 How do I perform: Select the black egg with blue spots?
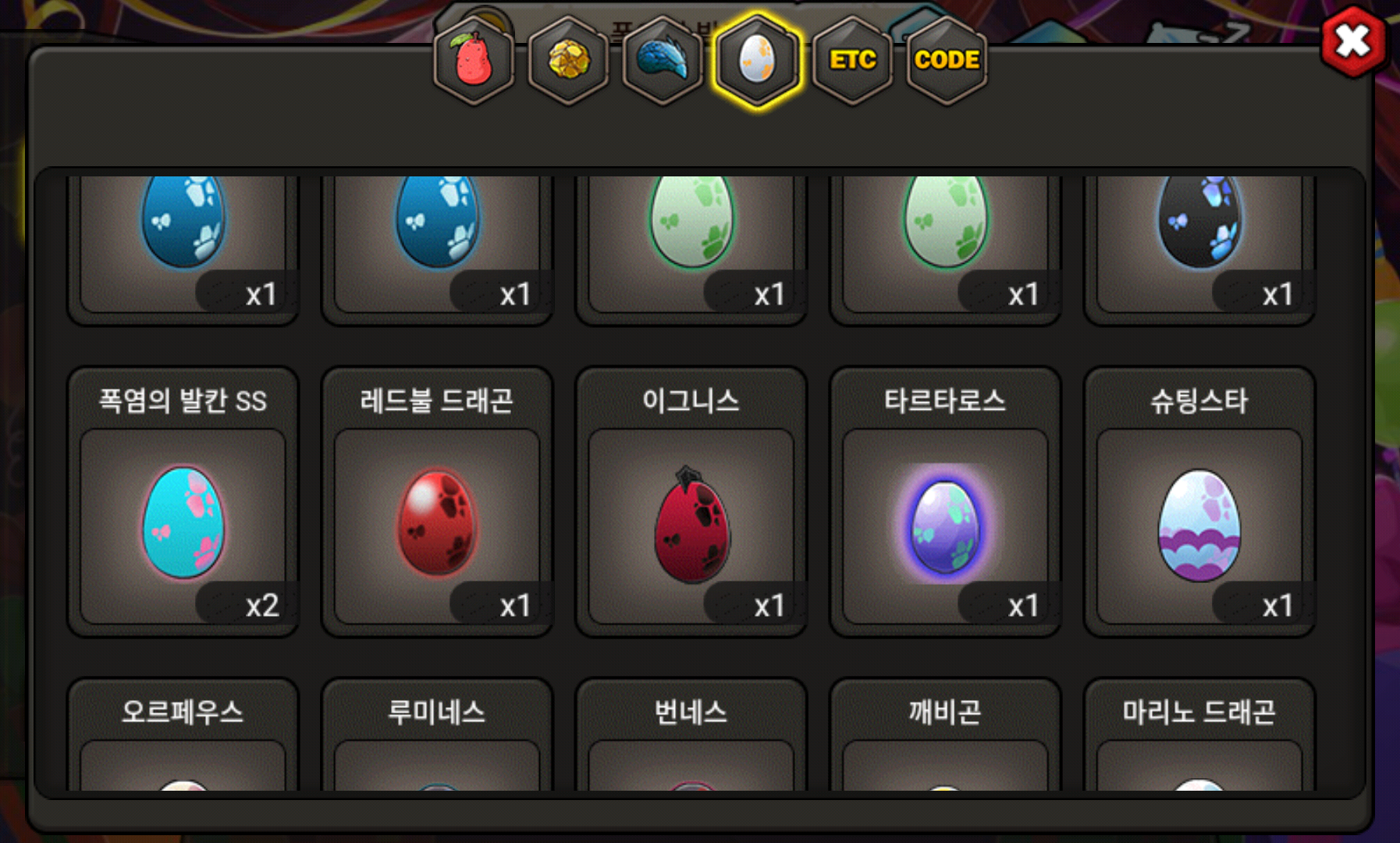(x=1199, y=248)
